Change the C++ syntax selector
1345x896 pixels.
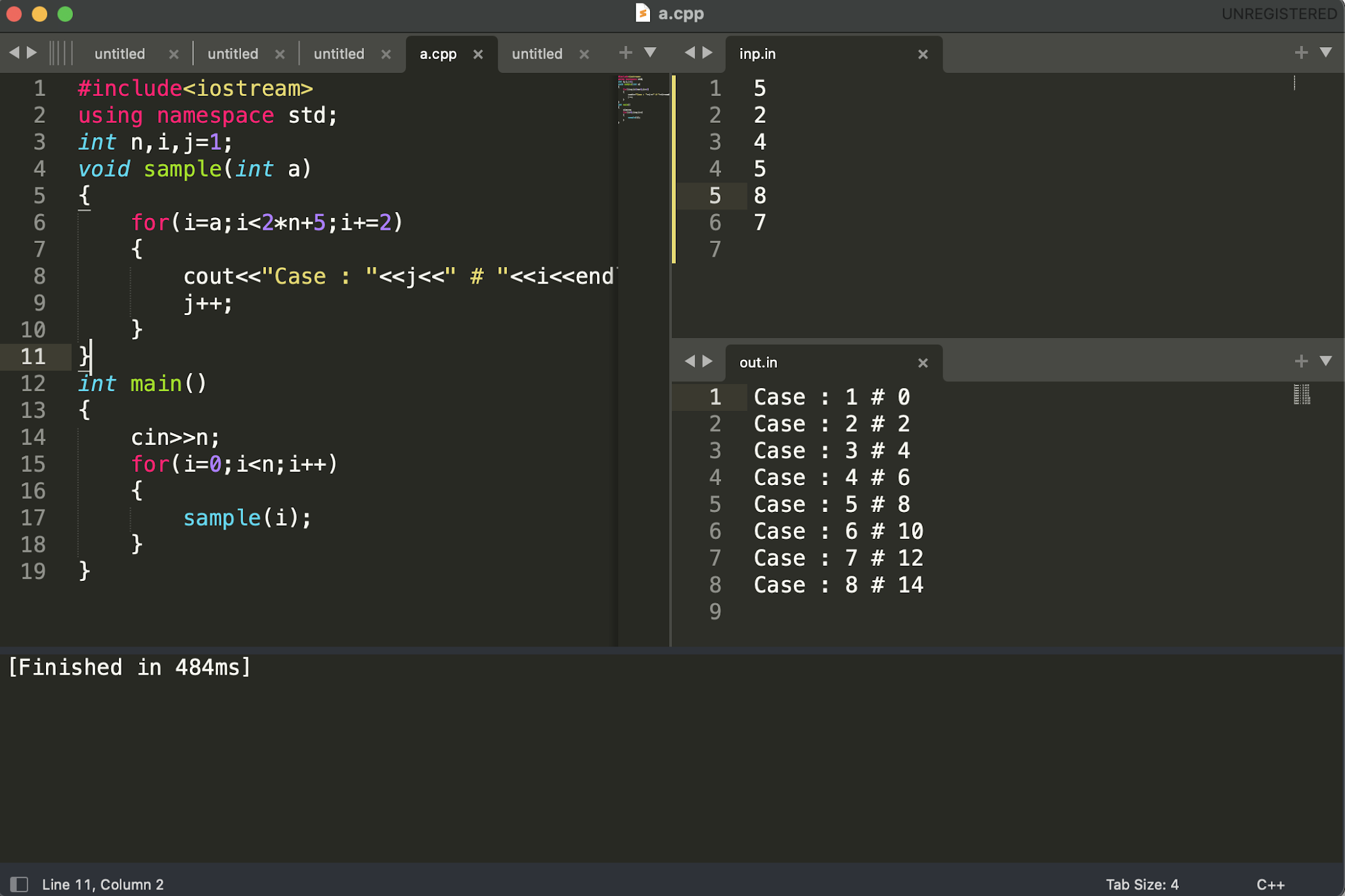1270,884
